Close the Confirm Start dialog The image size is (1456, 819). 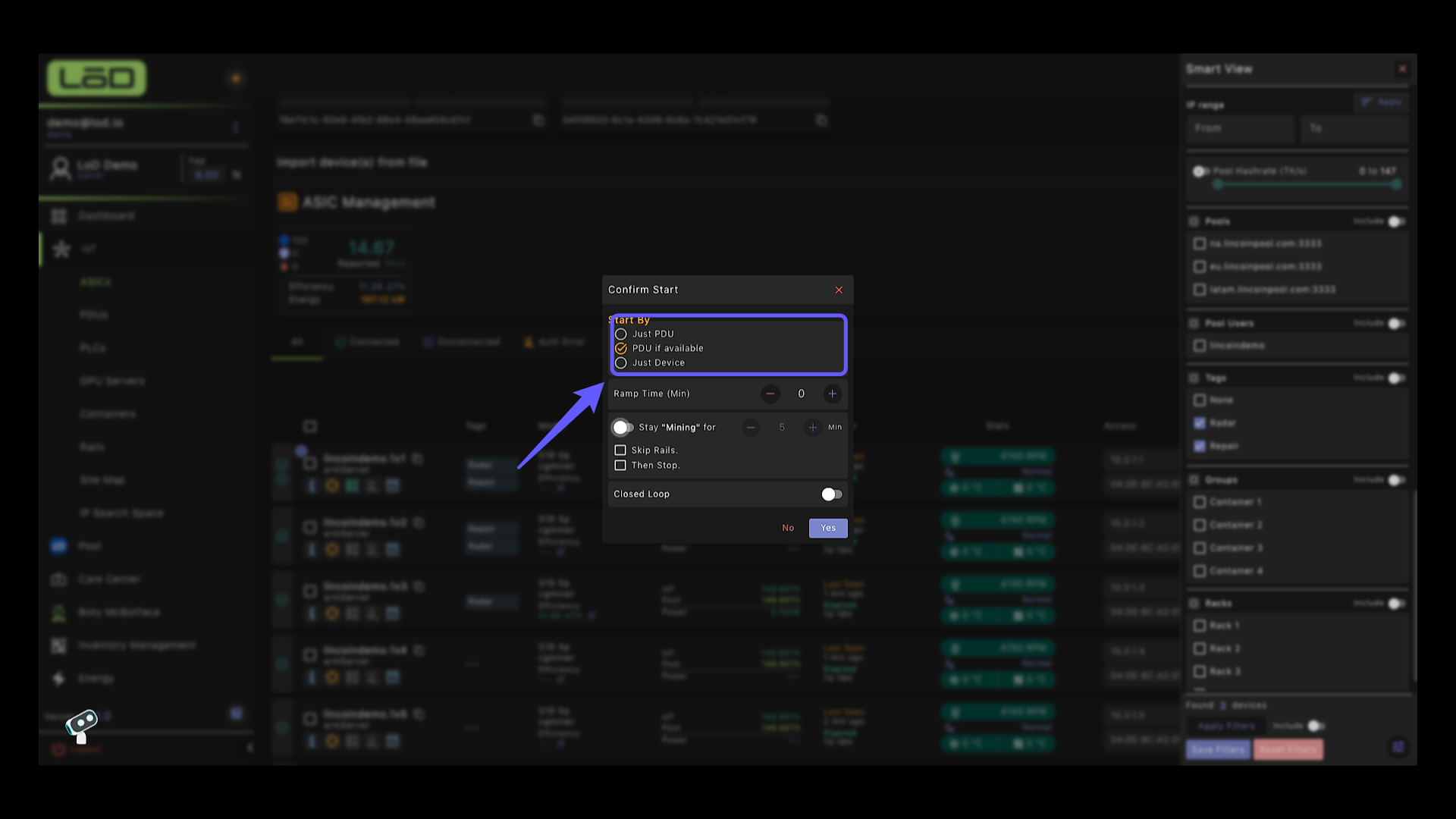click(x=839, y=290)
